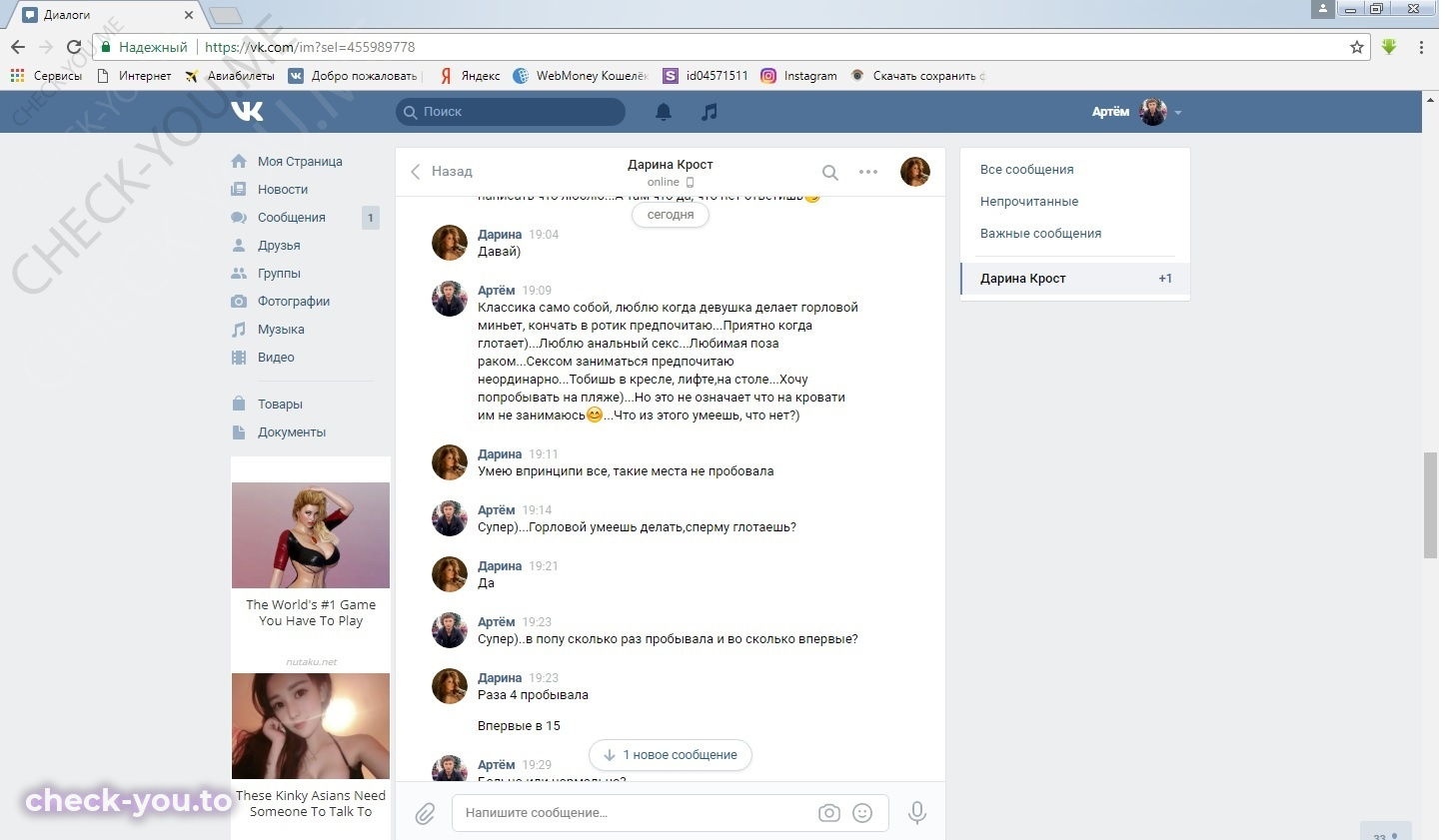The image size is (1447, 840).
Task: Click the Назад back button
Action: [x=441, y=171]
